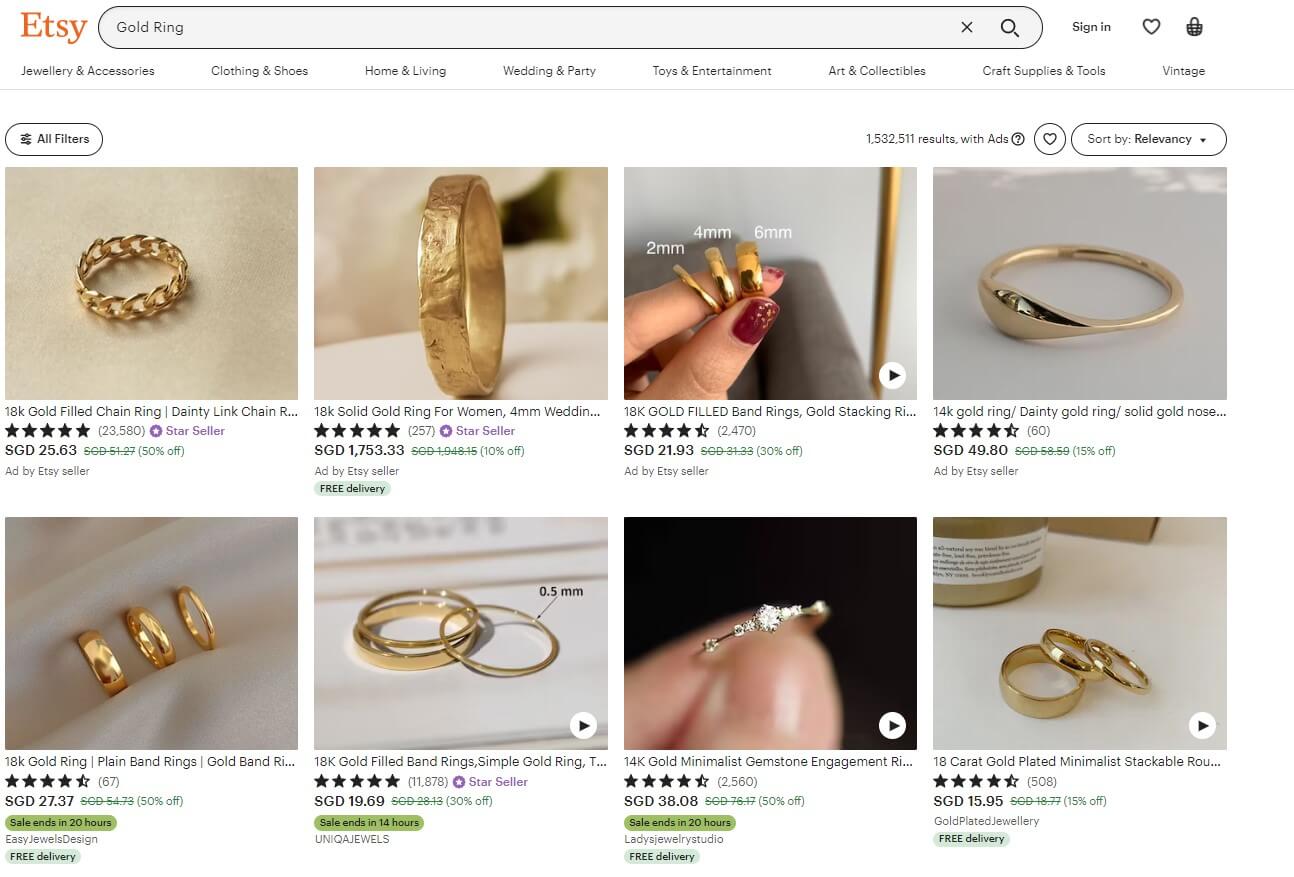Open the Sign in menu
The width and height of the screenshot is (1294, 877).
click(1091, 27)
